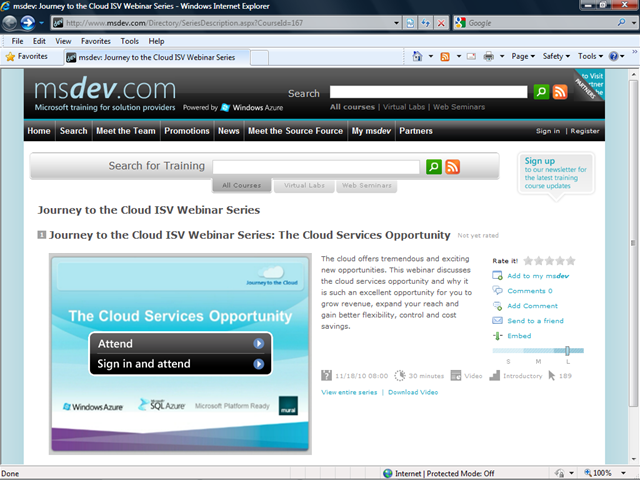Screen dimensions: 640x480
Task: Click the Print icon
Action: pyautogui.click(x=489, y=56)
